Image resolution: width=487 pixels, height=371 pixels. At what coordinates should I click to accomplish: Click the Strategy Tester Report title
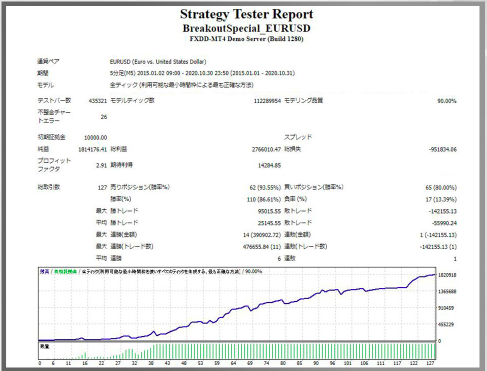click(247, 14)
